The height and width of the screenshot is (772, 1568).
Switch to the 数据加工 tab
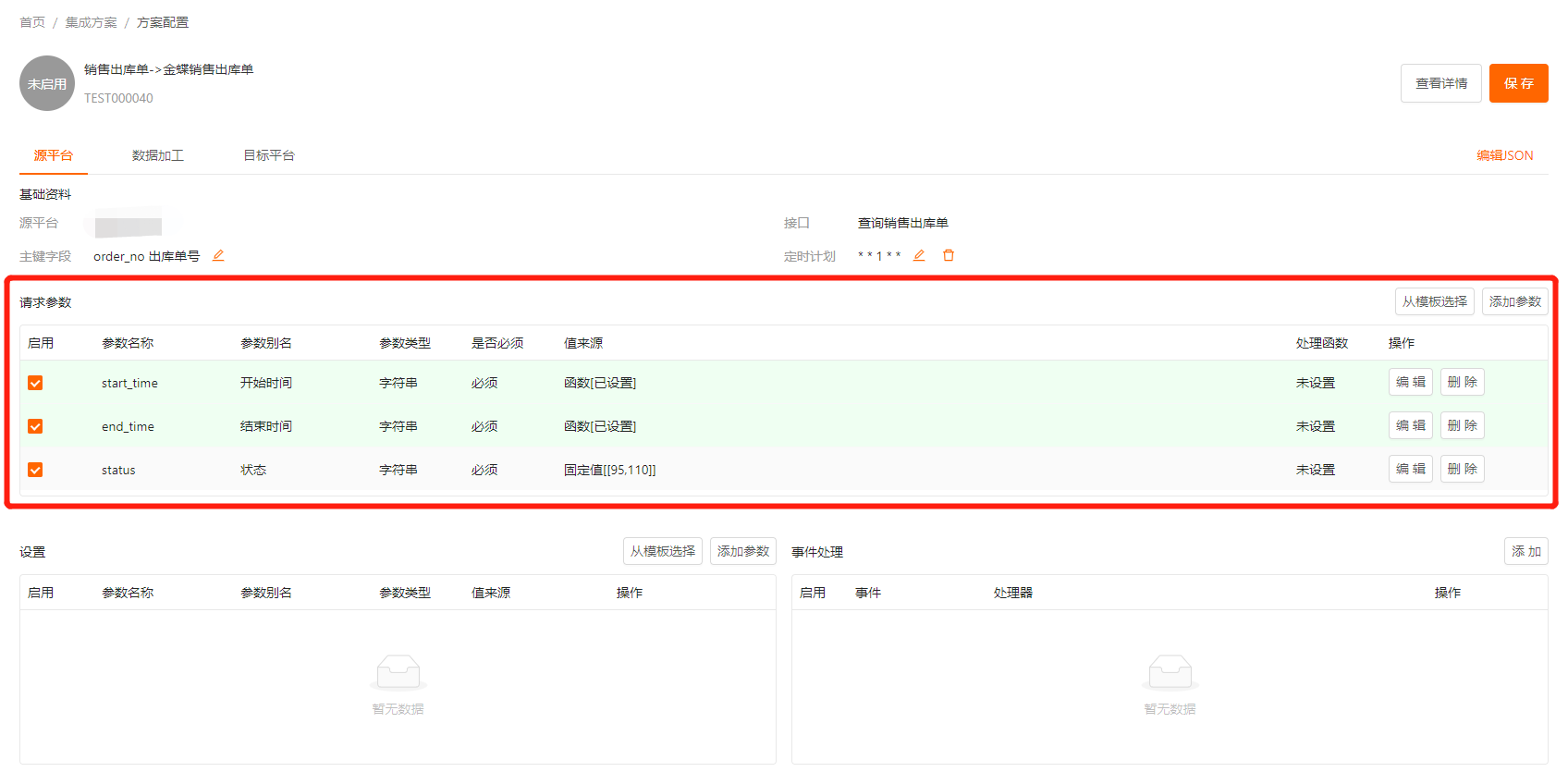(x=158, y=155)
